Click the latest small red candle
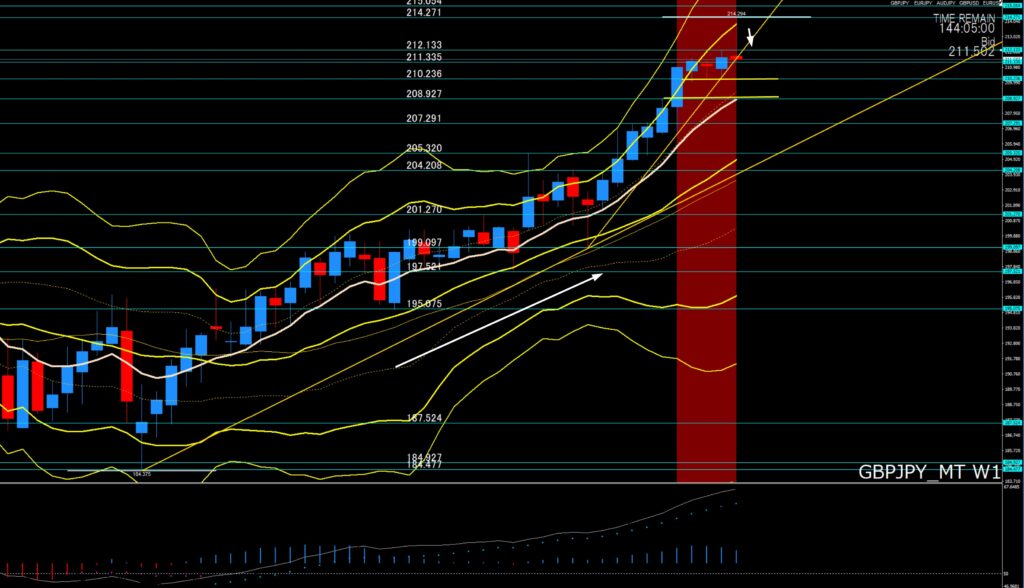The width and height of the screenshot is (1024, 588). tap(736, 59)
